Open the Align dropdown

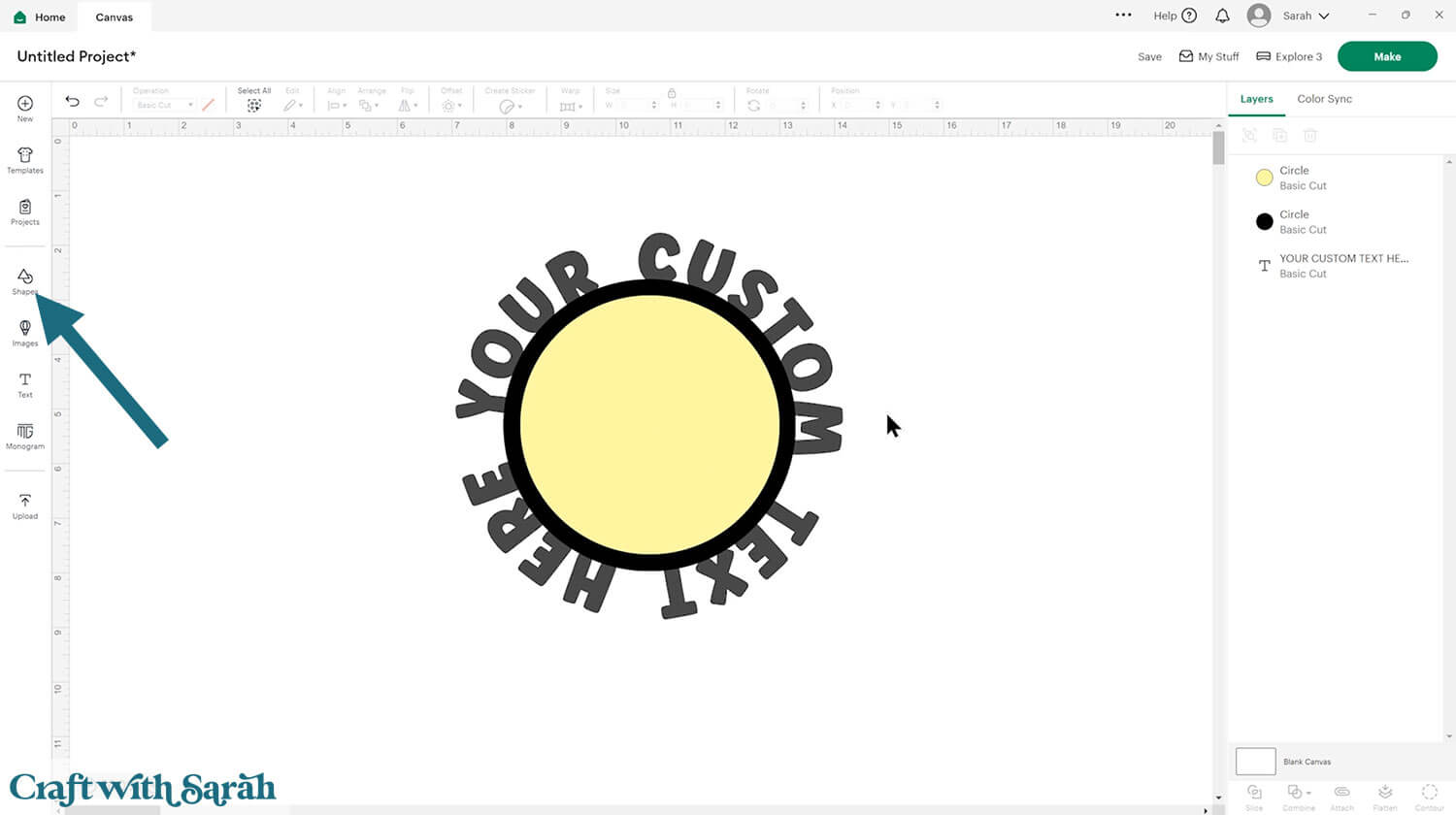(x=337, y=105)
